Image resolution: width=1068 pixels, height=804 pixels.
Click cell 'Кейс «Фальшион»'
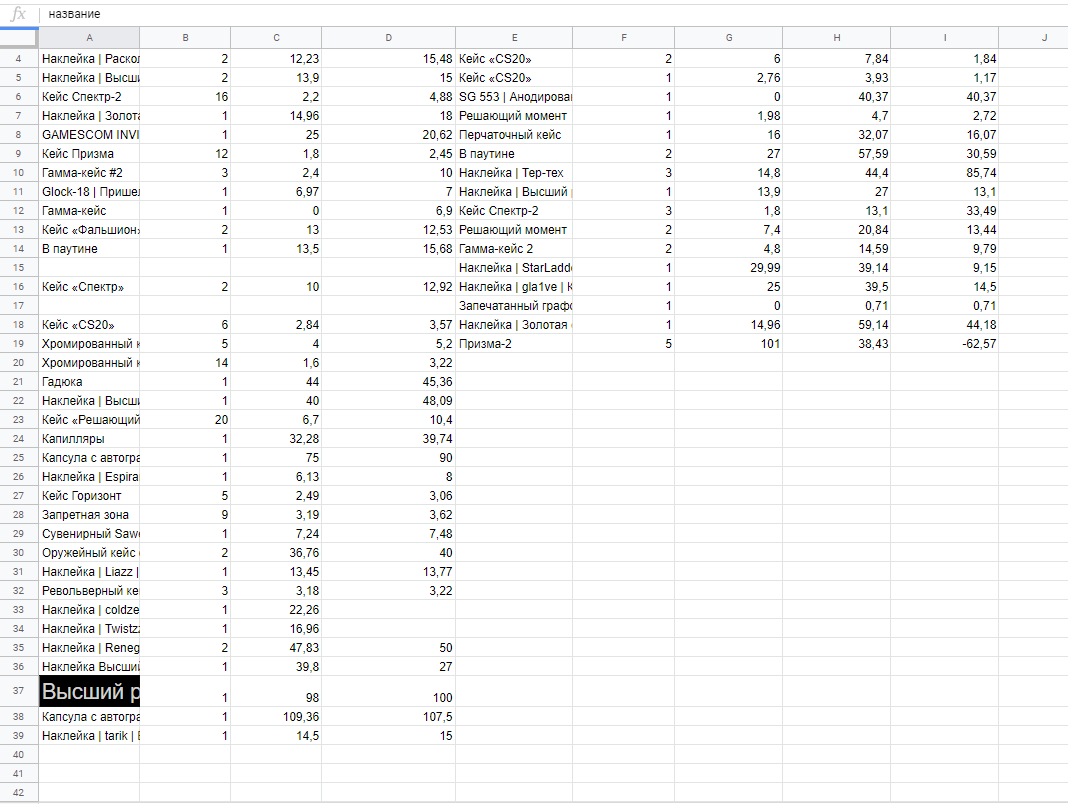[89, 230]
